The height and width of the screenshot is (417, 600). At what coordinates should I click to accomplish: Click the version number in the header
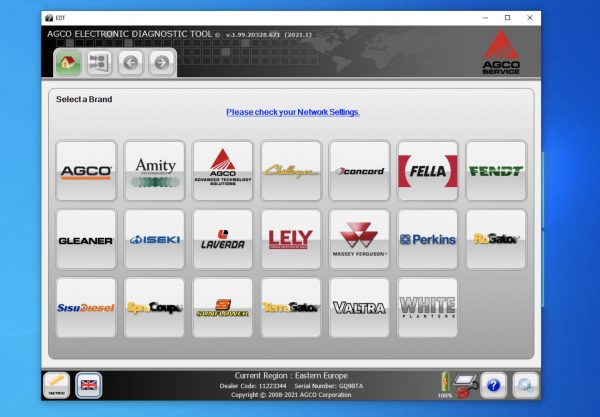269,35
